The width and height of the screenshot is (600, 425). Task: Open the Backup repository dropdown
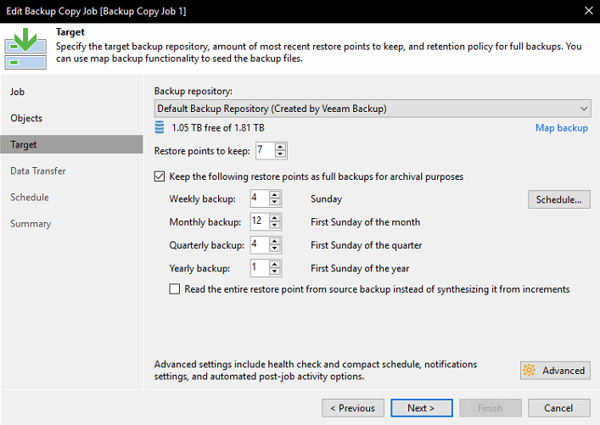[x=372, y=109]
